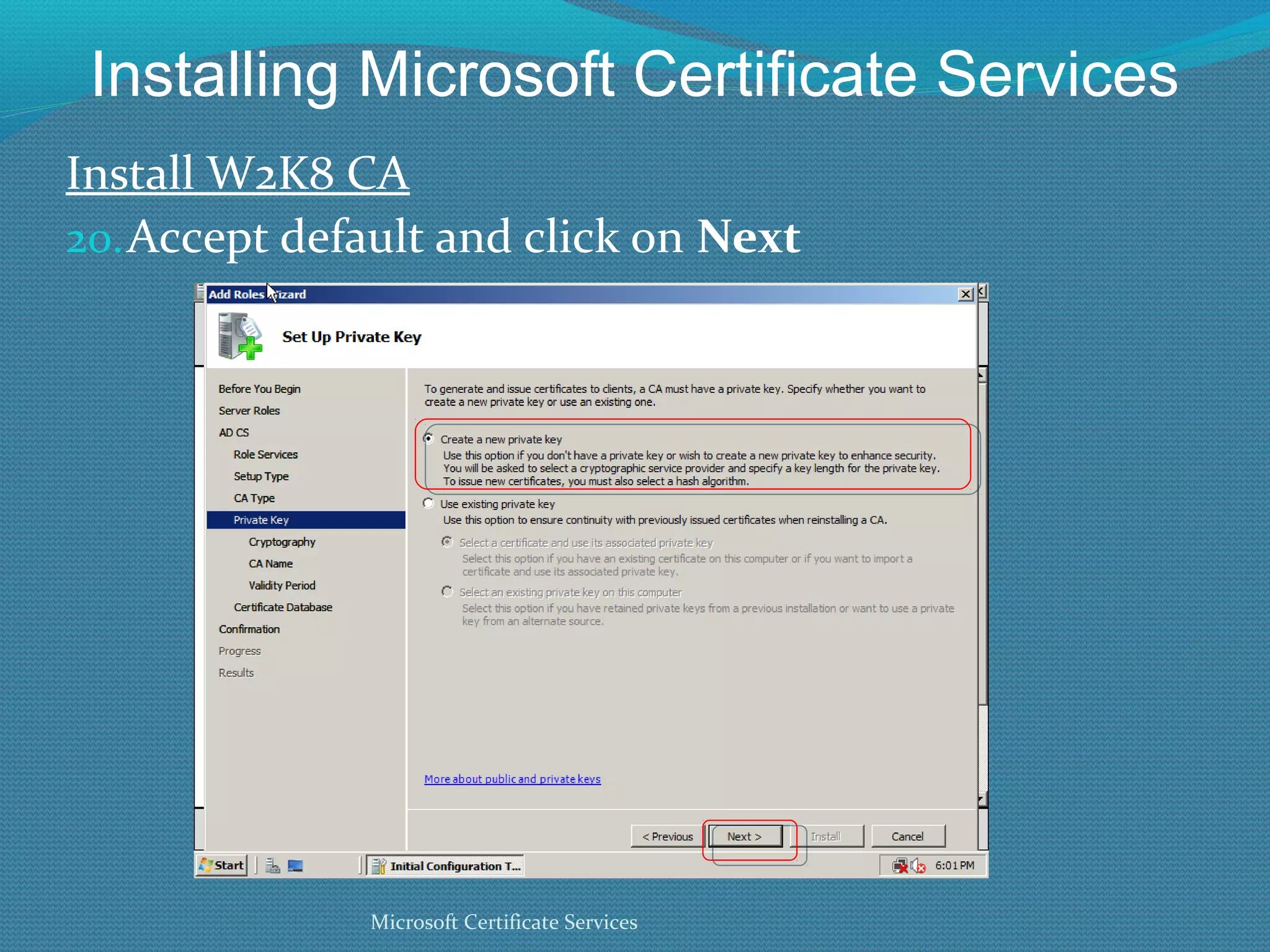Image resolution: width=1270 pixels, height=952 pixels.
Task: Click the muted volume tray icon
Action: [918, 866]
